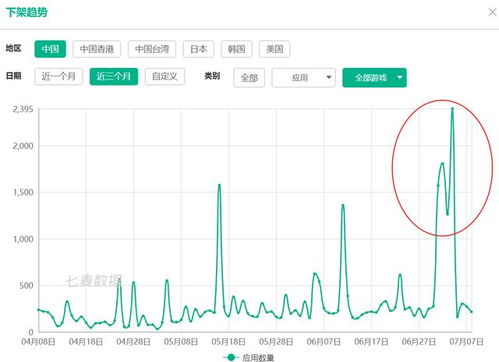499x362 pixels.
Task: Choose date range 近一个月
Action: tap(59, 77)
